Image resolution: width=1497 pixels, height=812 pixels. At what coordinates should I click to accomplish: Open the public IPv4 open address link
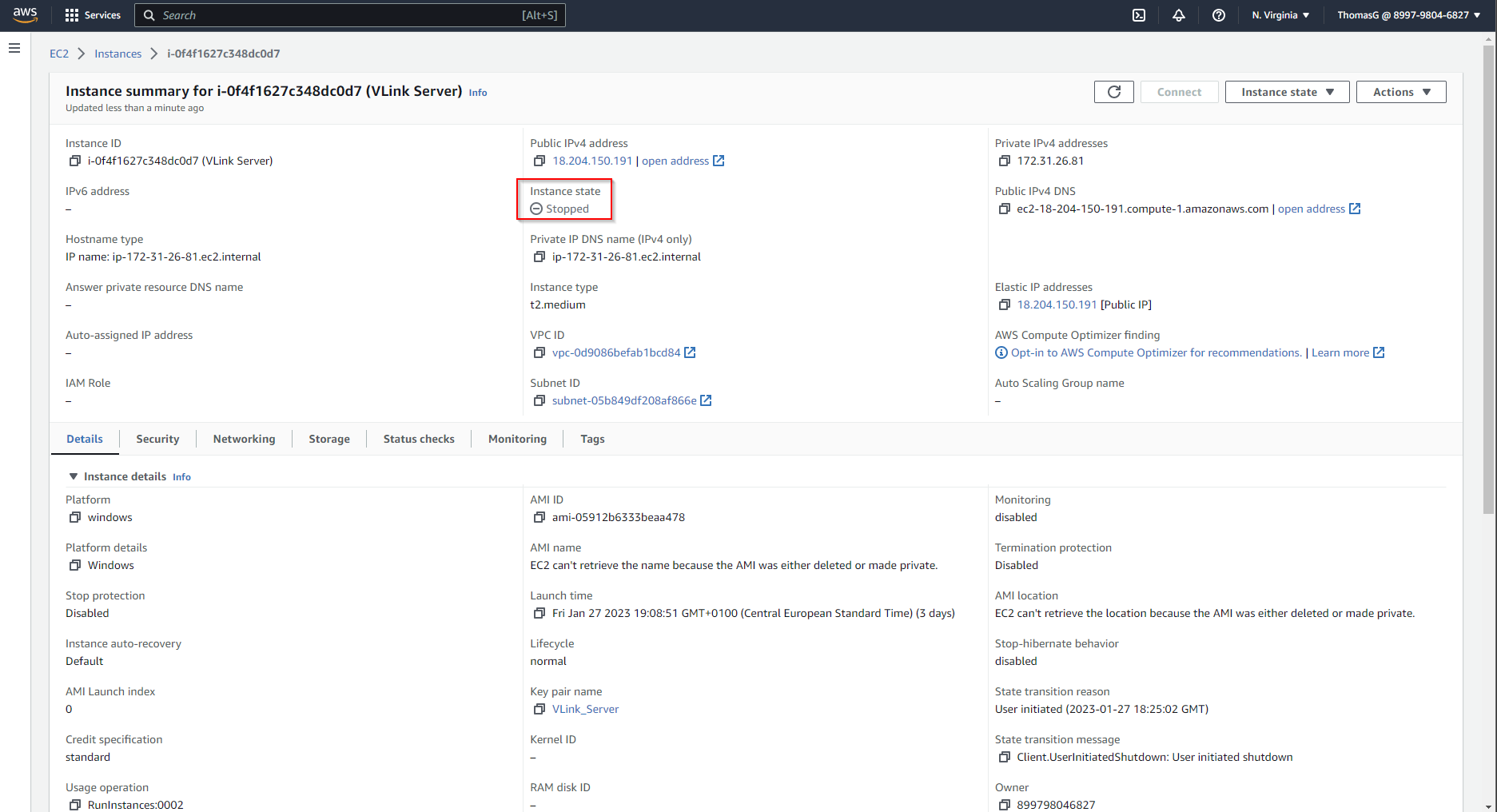point(683,161)
